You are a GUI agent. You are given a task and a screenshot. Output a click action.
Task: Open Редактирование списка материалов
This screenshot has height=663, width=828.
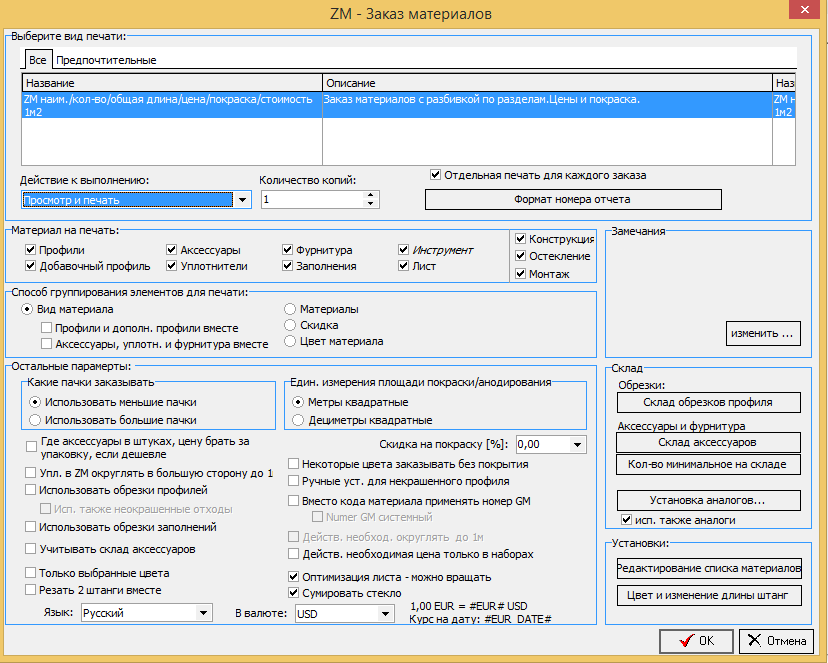click(x=709, y=569)
